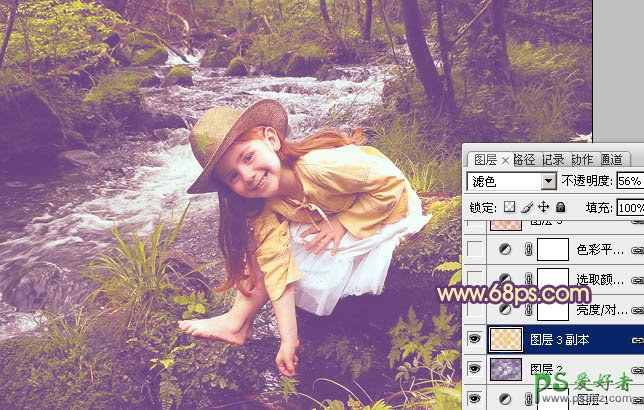Click the mask link chain on 色彩平衡 layer

point(528,250)
